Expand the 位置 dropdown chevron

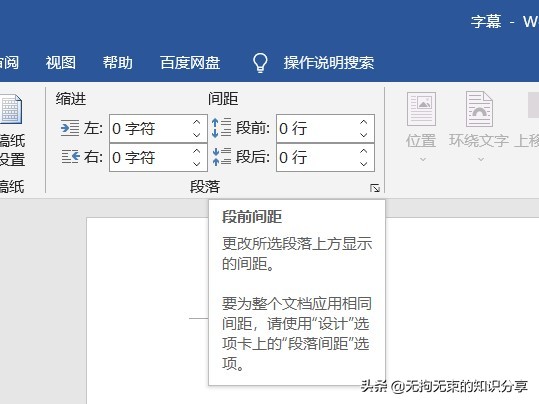click(x=423, y=160)
